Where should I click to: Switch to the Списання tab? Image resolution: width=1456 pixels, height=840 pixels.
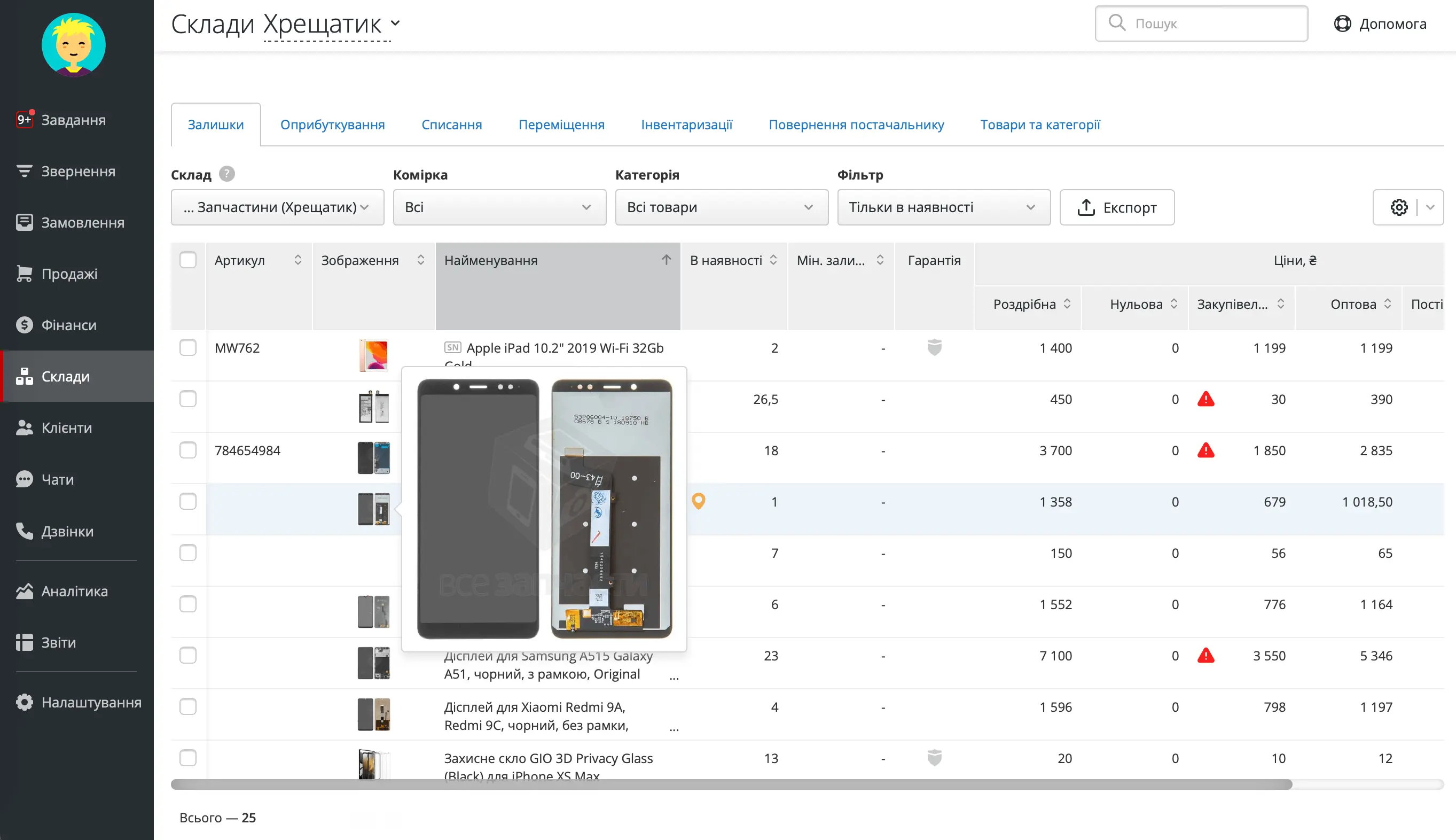451,125
